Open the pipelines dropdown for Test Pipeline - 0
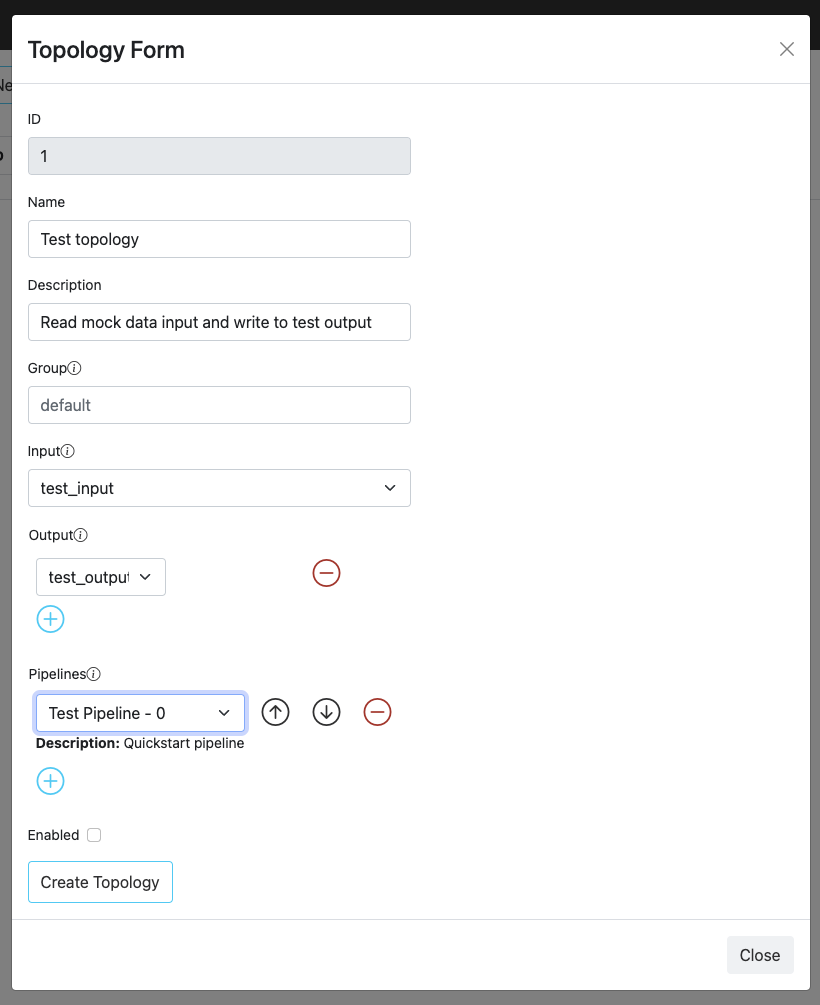Viewport: 820px width, 1005px height. click(140, 711)
